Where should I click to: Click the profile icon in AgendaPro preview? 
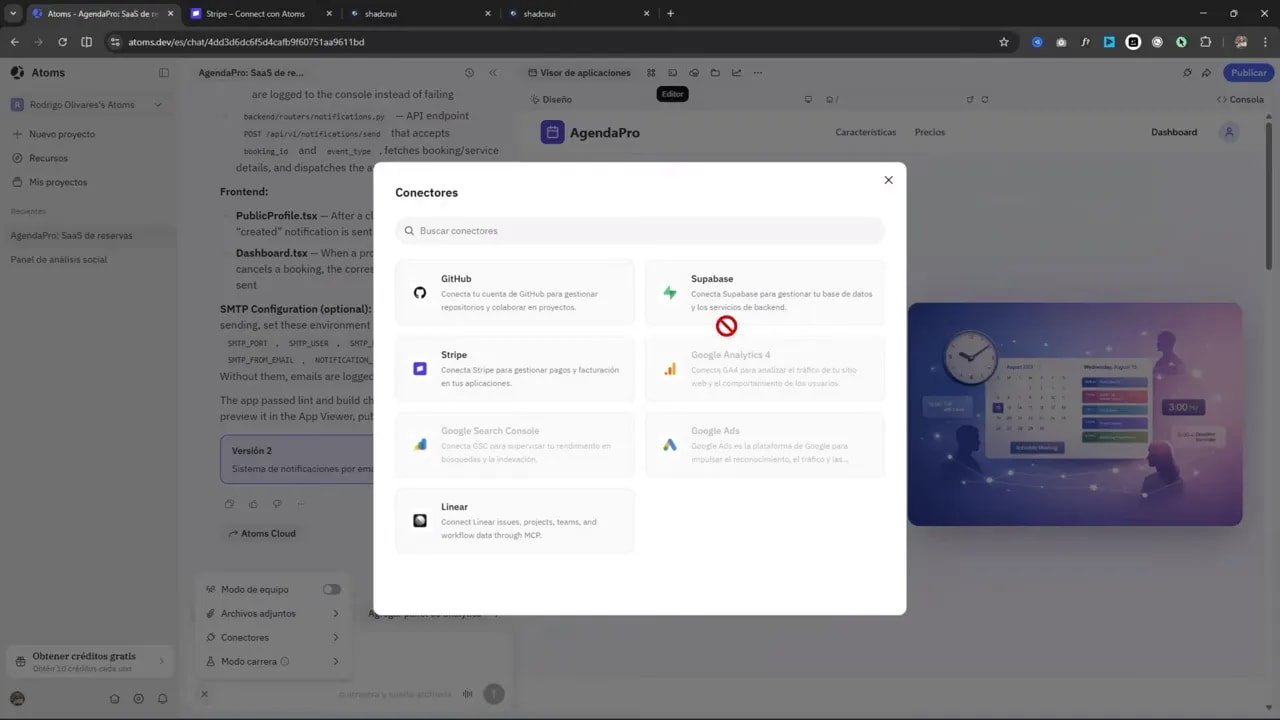(1230, 132)
